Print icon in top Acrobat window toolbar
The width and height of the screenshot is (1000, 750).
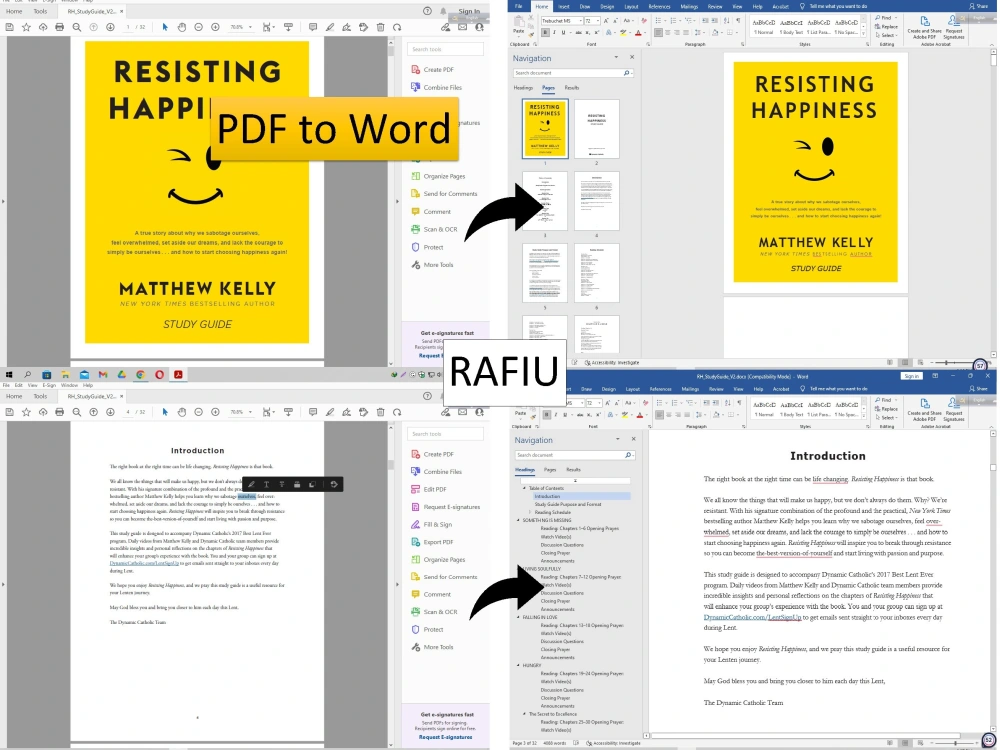59,27
